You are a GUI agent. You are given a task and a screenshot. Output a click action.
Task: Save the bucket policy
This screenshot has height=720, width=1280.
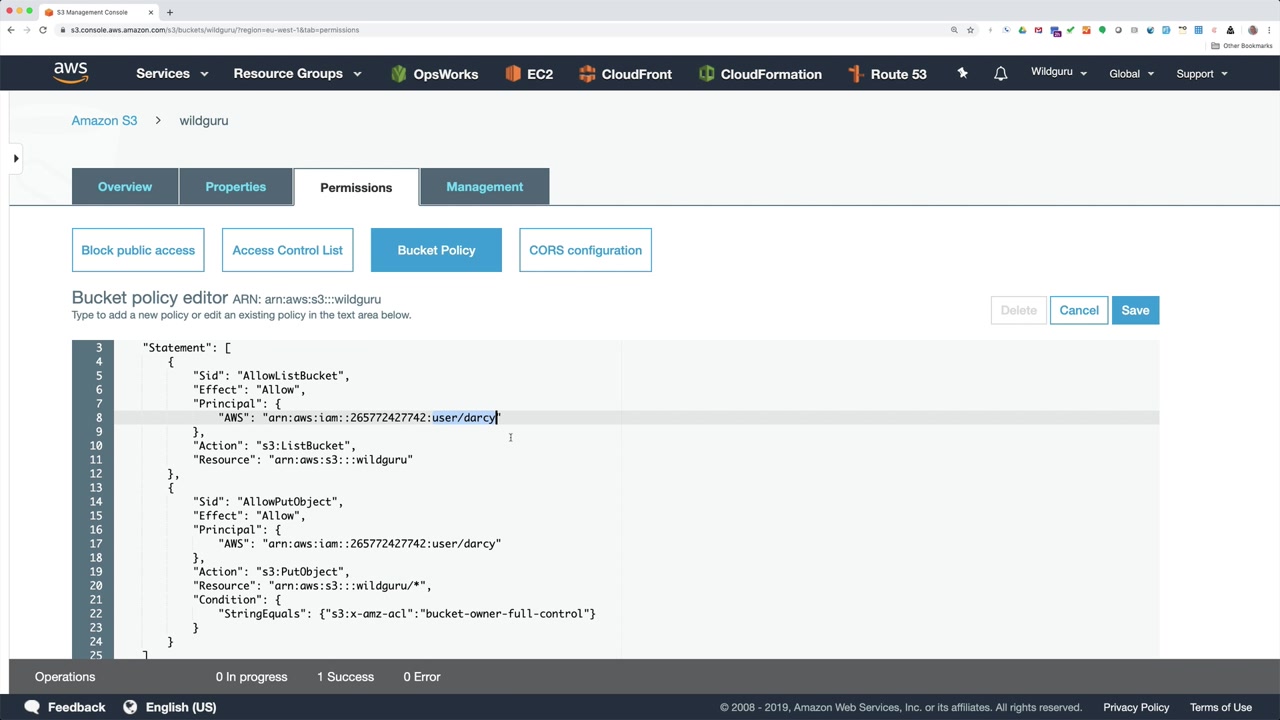tap(1135, 310)
